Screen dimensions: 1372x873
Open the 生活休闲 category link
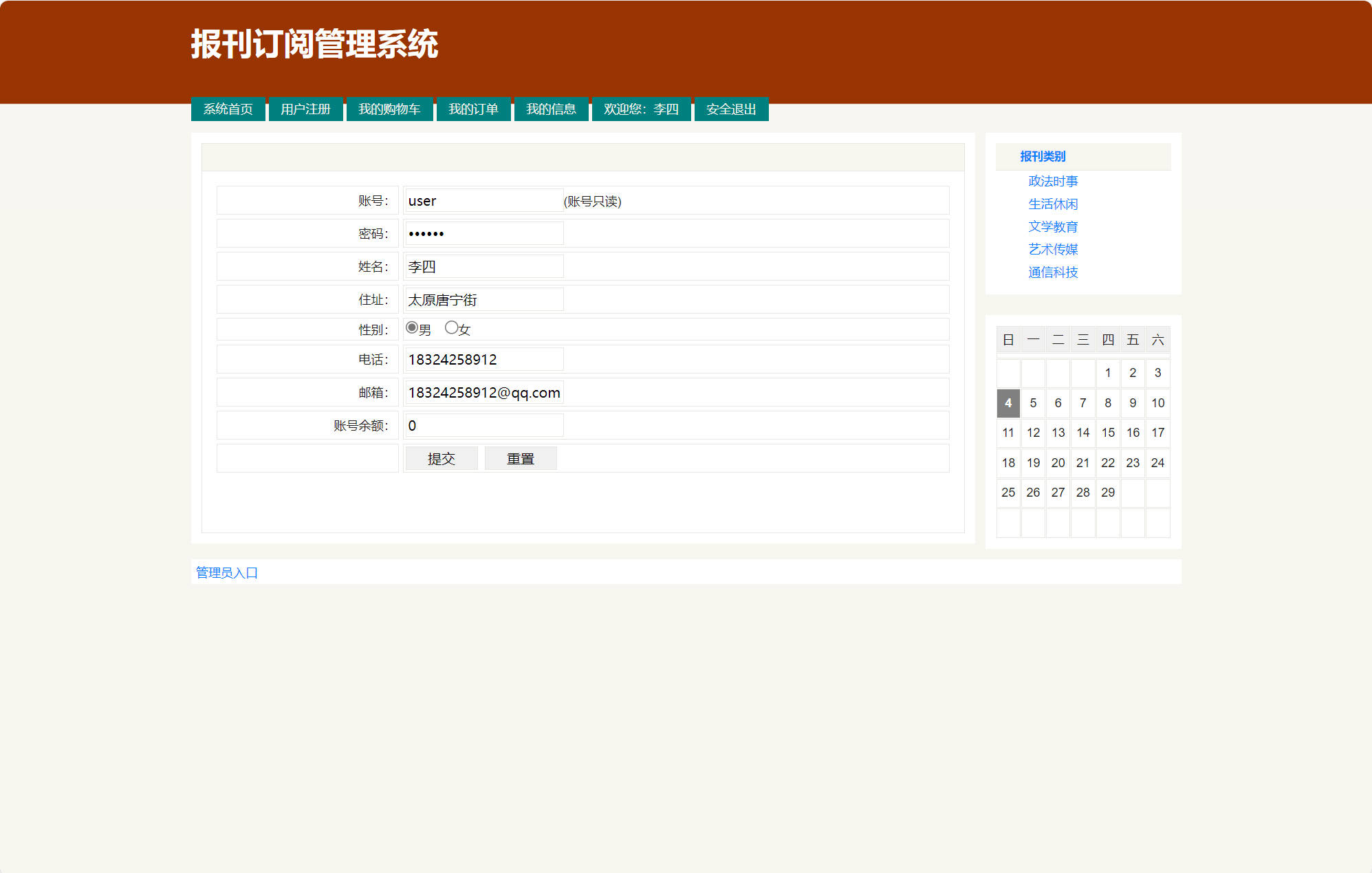pyautogui.click(x=1052, y=204)
